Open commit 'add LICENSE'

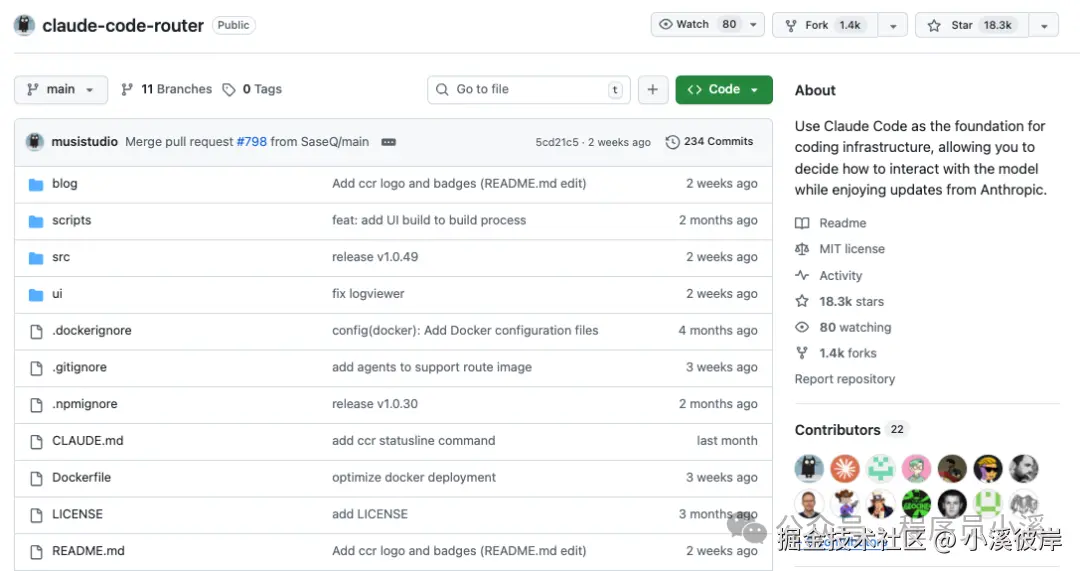coord(370,514)
